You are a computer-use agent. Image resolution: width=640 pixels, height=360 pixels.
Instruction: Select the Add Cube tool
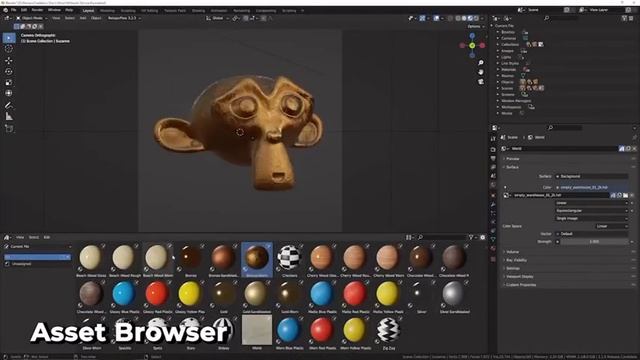tap(9, 129)
